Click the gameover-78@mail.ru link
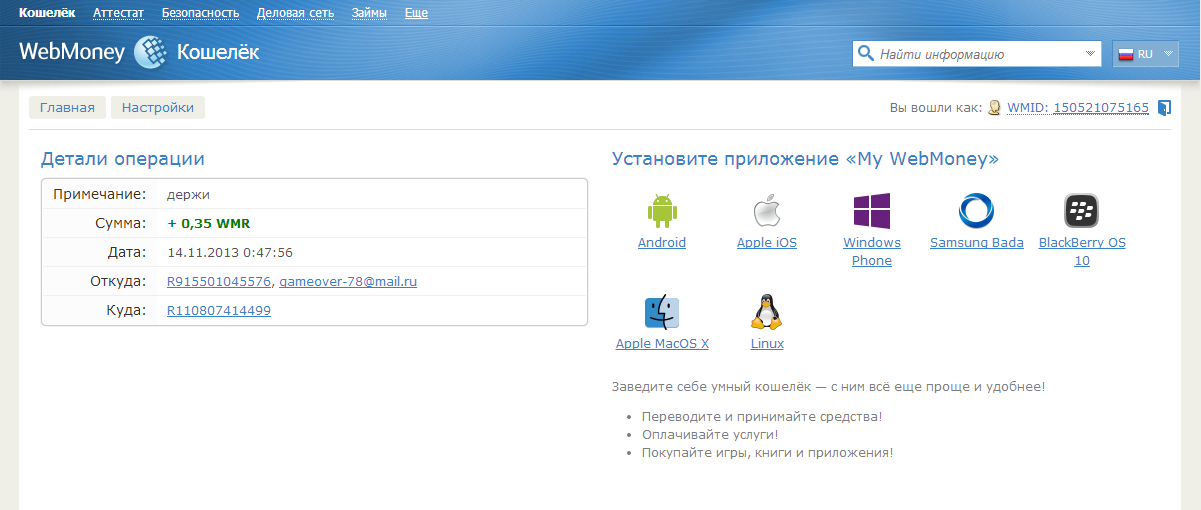 pyautogui.click(x=347, y=282)
